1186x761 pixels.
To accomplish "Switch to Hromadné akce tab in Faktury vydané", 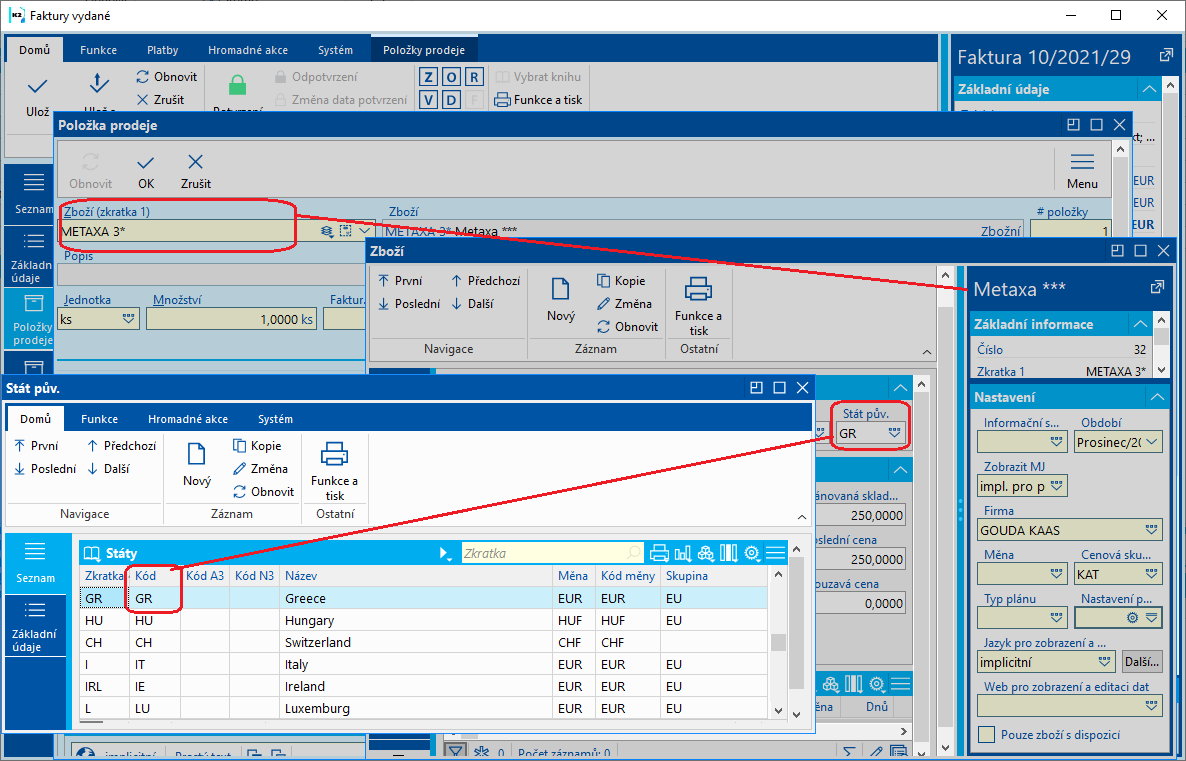I will [248, 50].
